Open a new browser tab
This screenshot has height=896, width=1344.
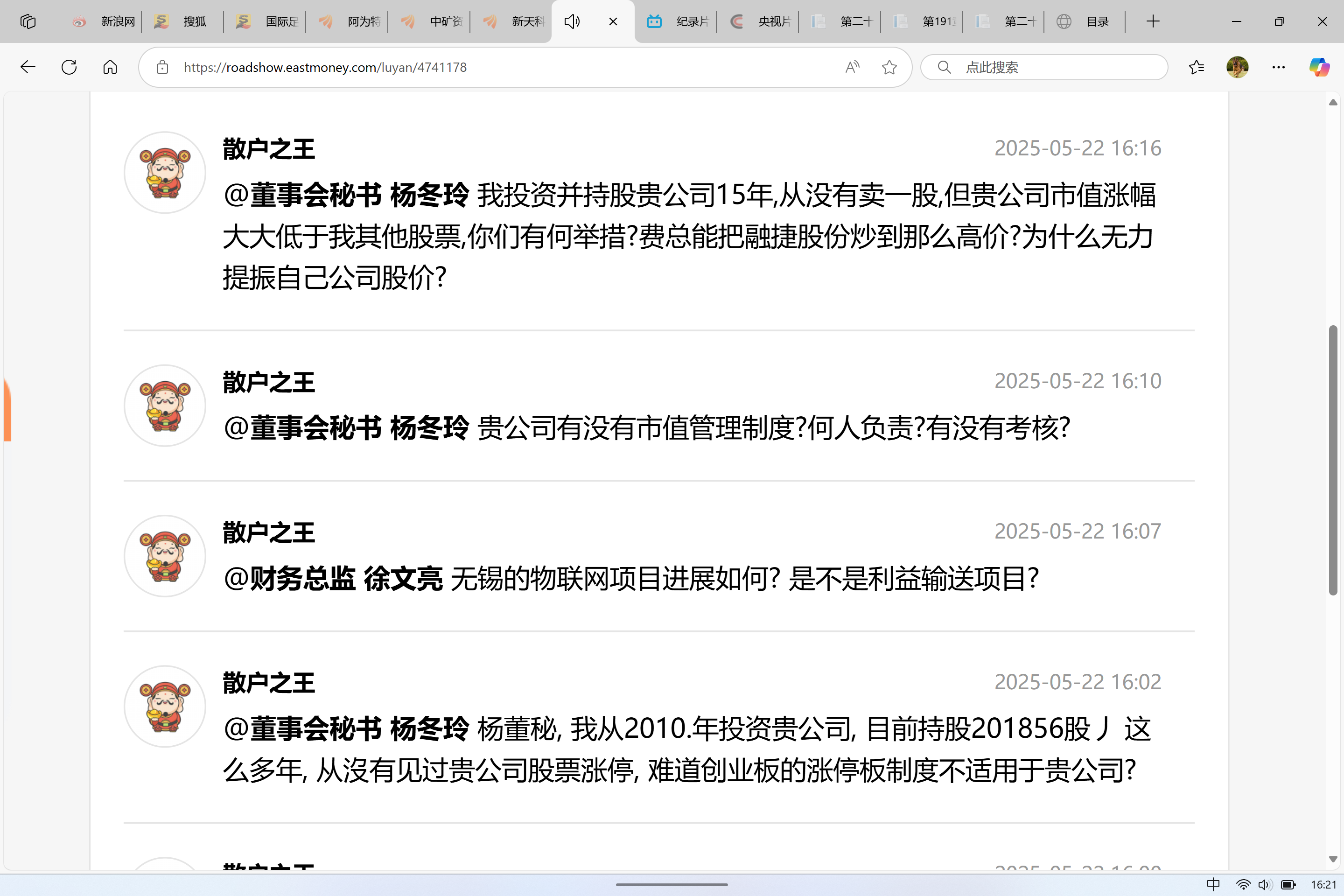pos(1153,22)
